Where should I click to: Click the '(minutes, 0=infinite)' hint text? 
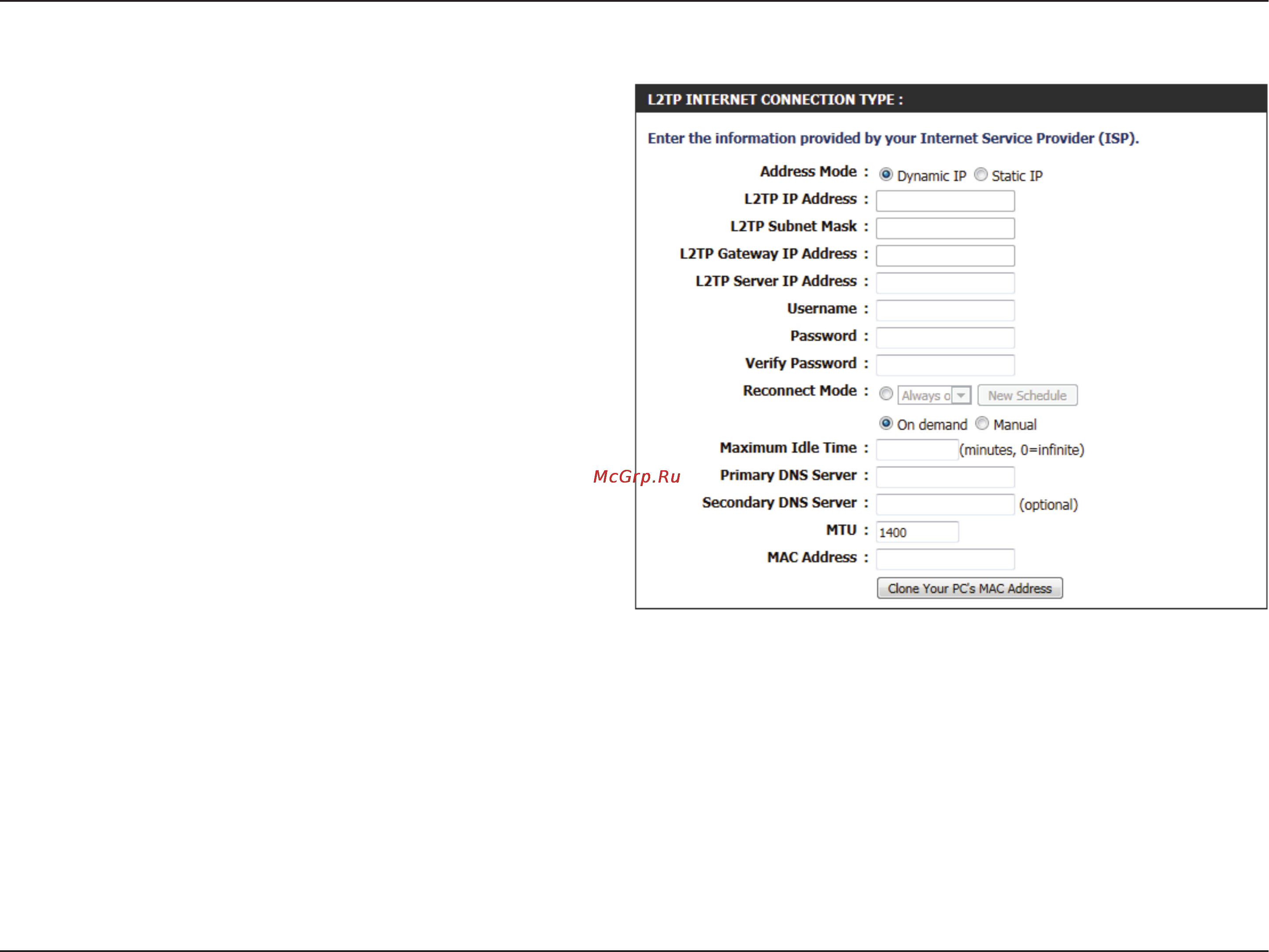point(1022,450)
